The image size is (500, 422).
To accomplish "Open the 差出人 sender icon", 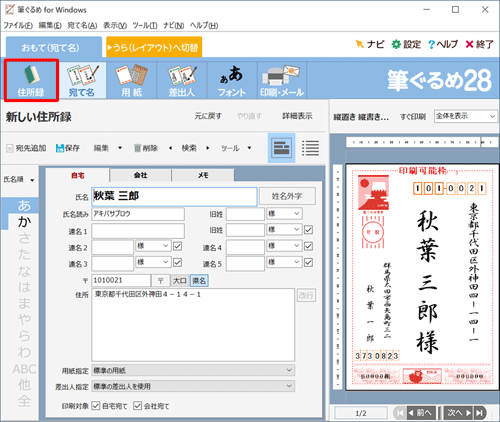I will [182, 80].
